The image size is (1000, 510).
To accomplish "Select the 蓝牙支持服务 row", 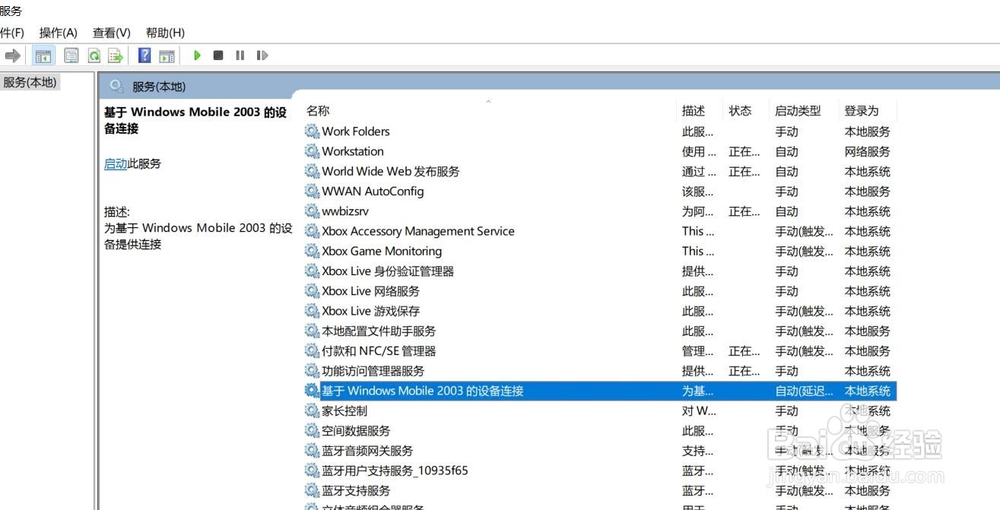I will [599, 491].
